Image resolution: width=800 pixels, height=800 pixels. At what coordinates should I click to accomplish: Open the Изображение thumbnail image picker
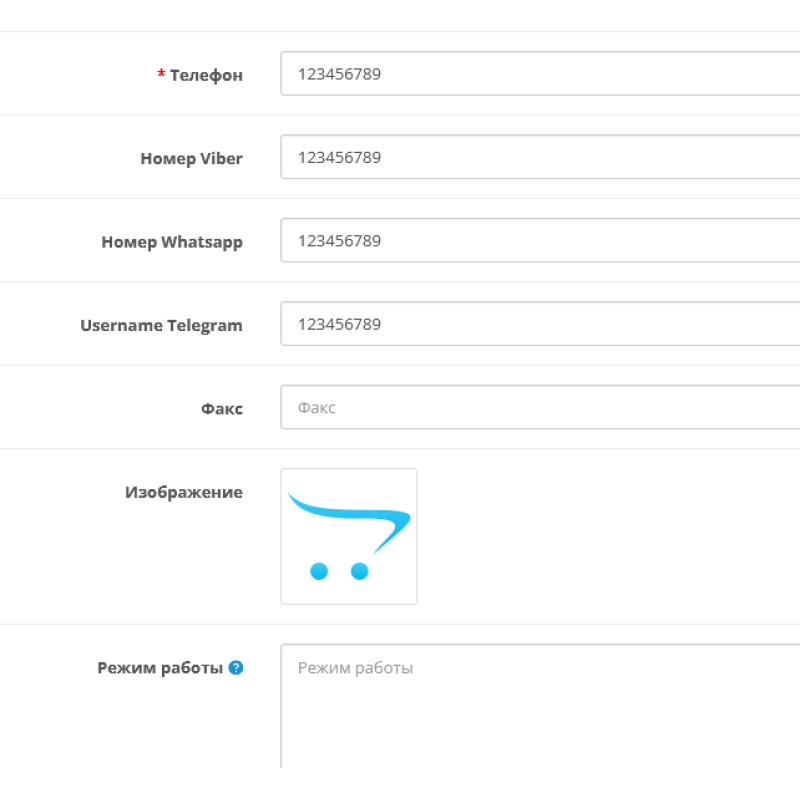349,536
